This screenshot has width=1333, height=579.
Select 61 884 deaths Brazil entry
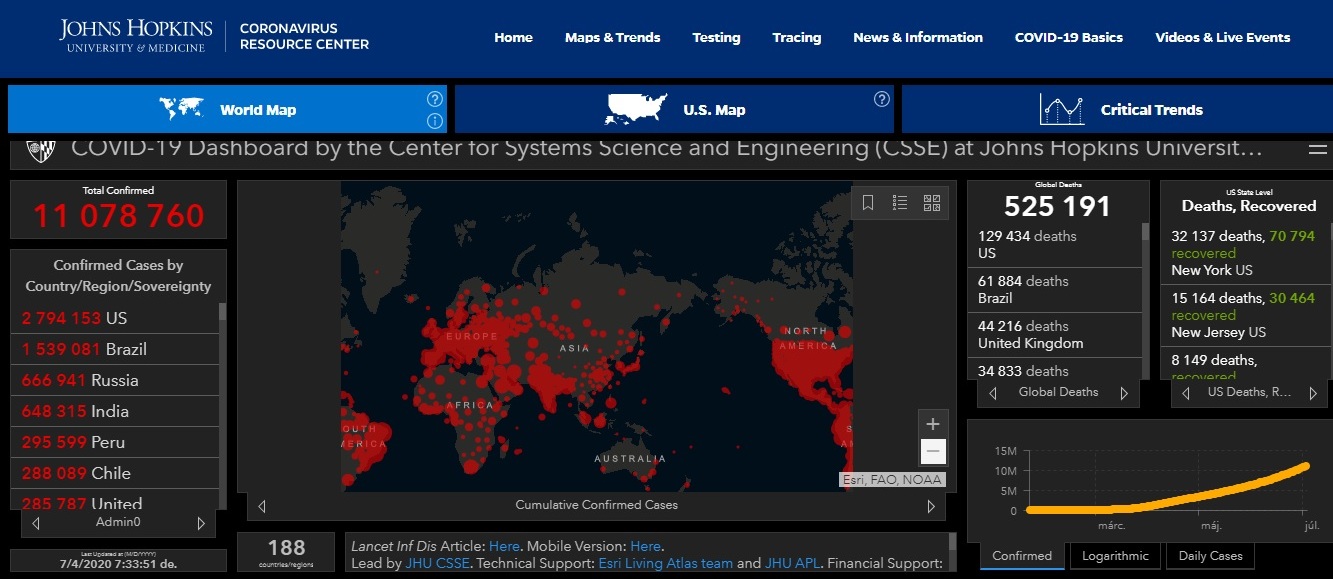tap(1055, 290)
